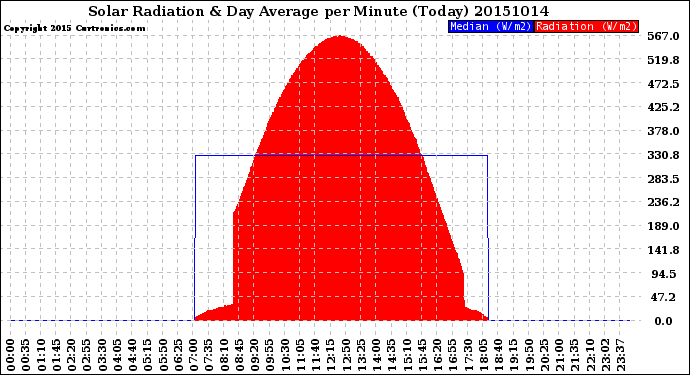
Task: Click the 22:10 time label
Action: (x=590, y=355)
